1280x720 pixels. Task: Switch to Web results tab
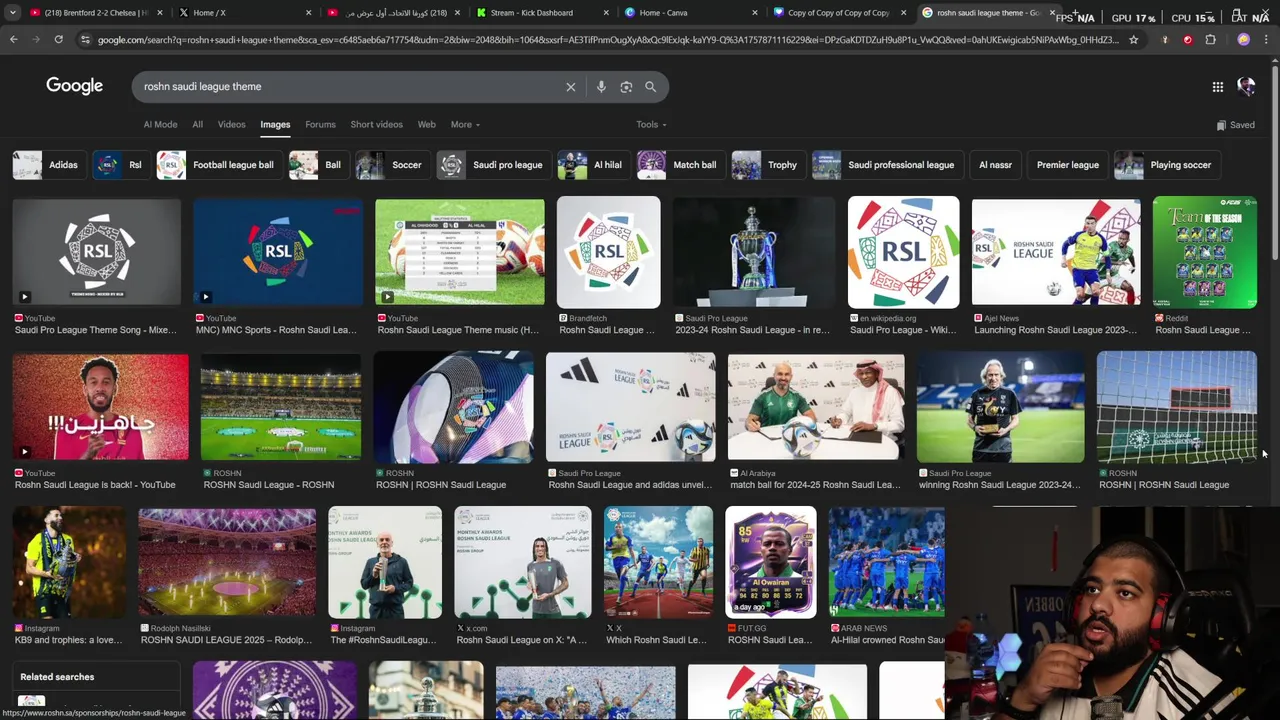coord(426,125)
